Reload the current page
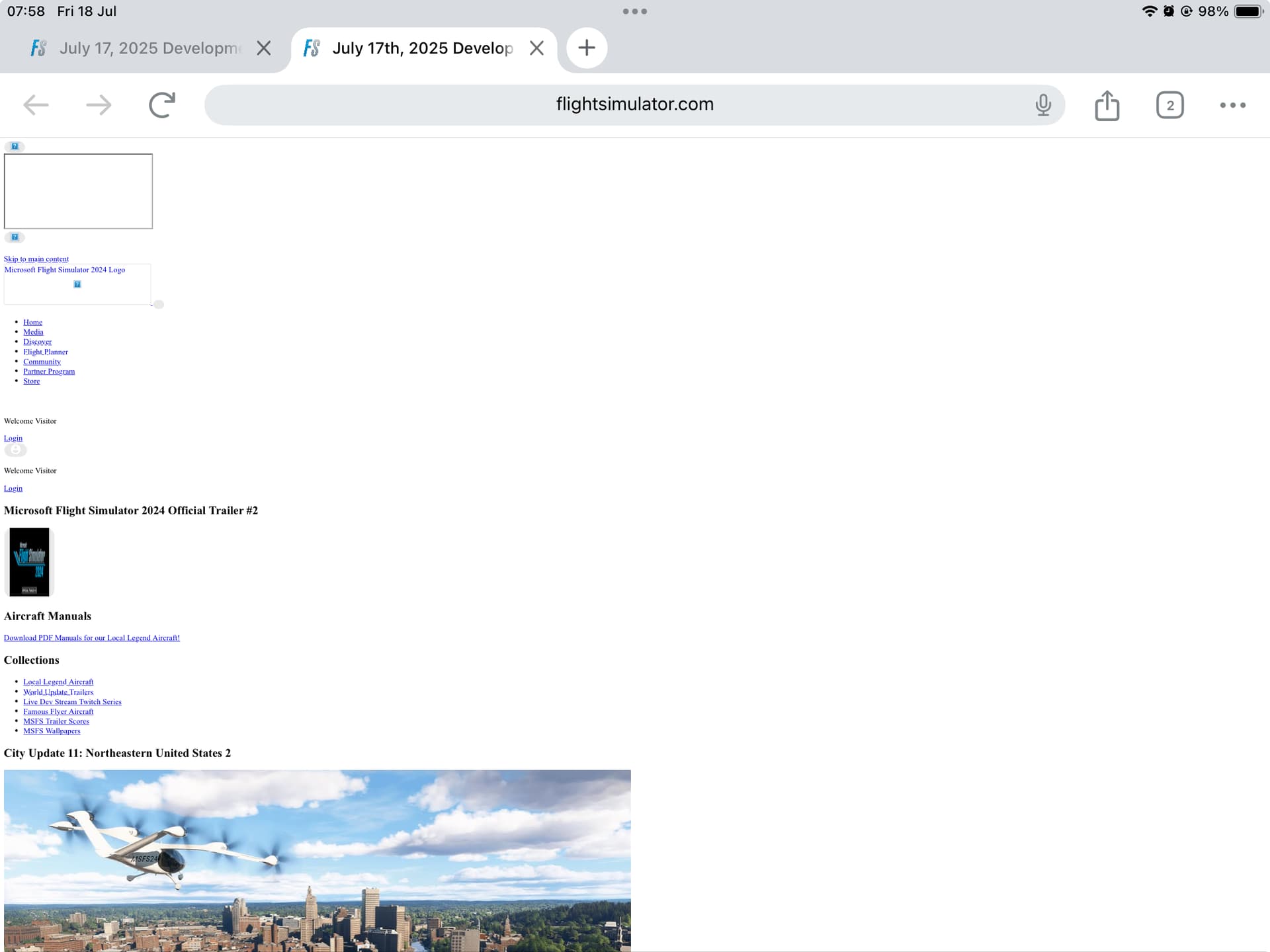 click(x=162, y=104)
